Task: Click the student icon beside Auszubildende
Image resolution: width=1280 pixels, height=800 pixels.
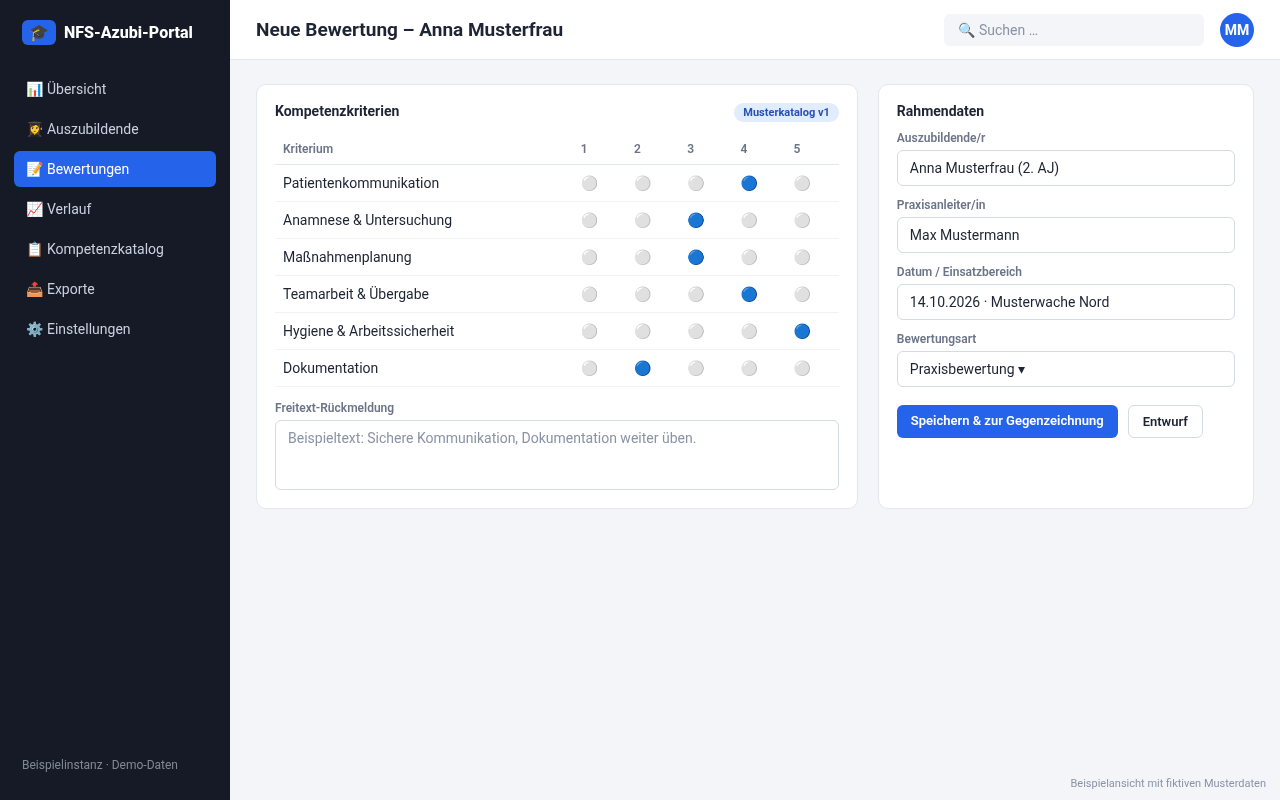Action: [34, 129]
